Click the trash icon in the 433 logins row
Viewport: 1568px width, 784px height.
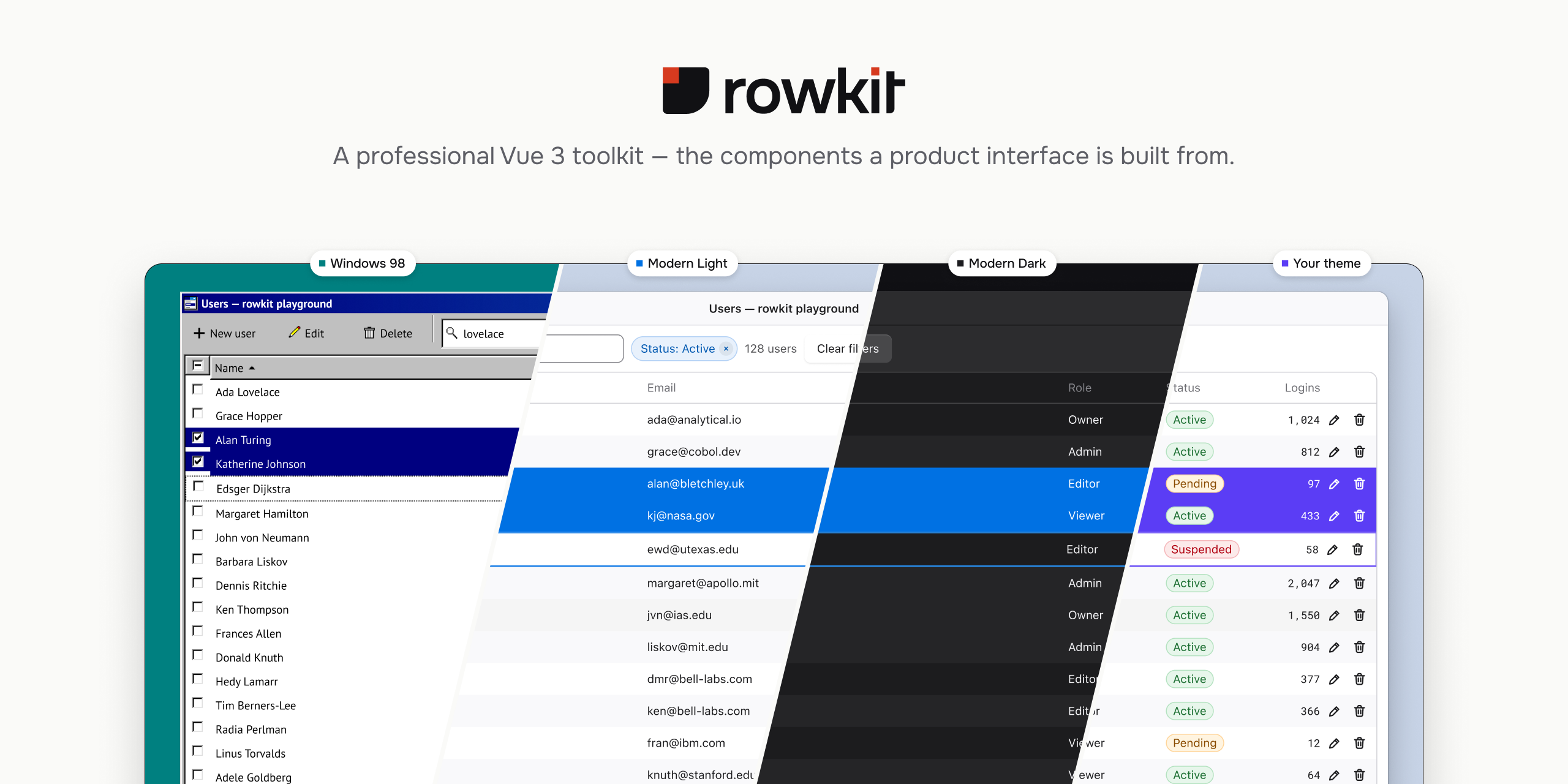tap(1359, 516)
